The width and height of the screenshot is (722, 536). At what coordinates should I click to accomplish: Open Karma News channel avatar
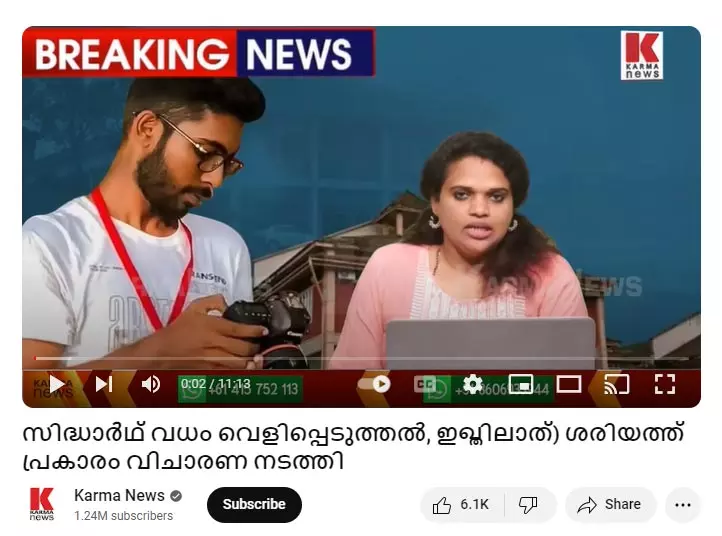(42, 504)
